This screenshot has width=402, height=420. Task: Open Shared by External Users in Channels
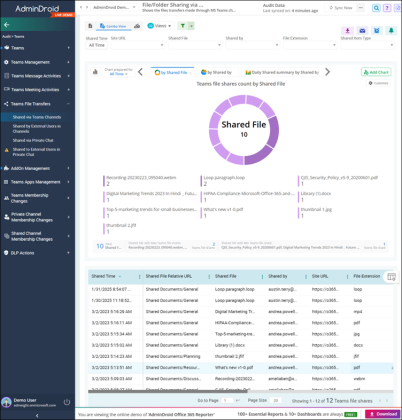pos(37,129)
